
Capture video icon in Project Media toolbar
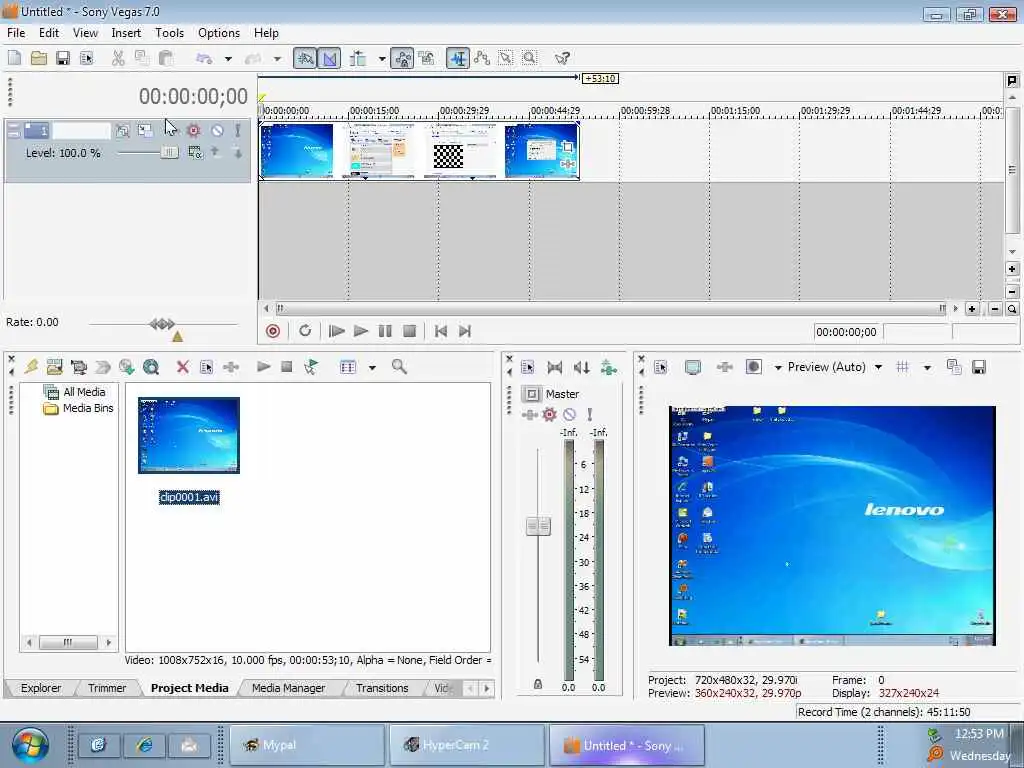(78, 367)
